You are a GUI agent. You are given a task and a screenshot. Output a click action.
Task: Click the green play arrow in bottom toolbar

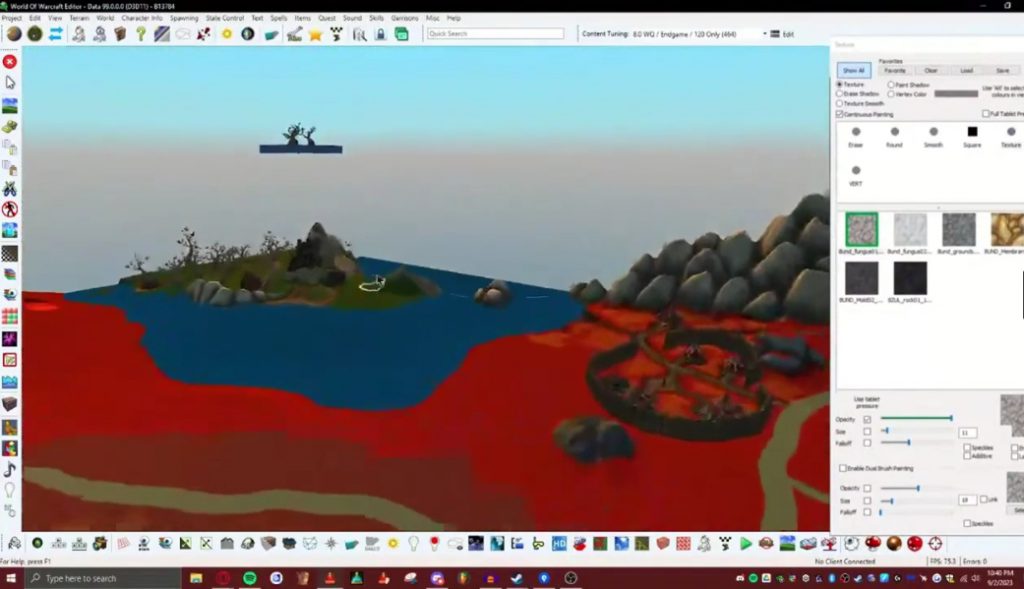[x=745, y=543]
